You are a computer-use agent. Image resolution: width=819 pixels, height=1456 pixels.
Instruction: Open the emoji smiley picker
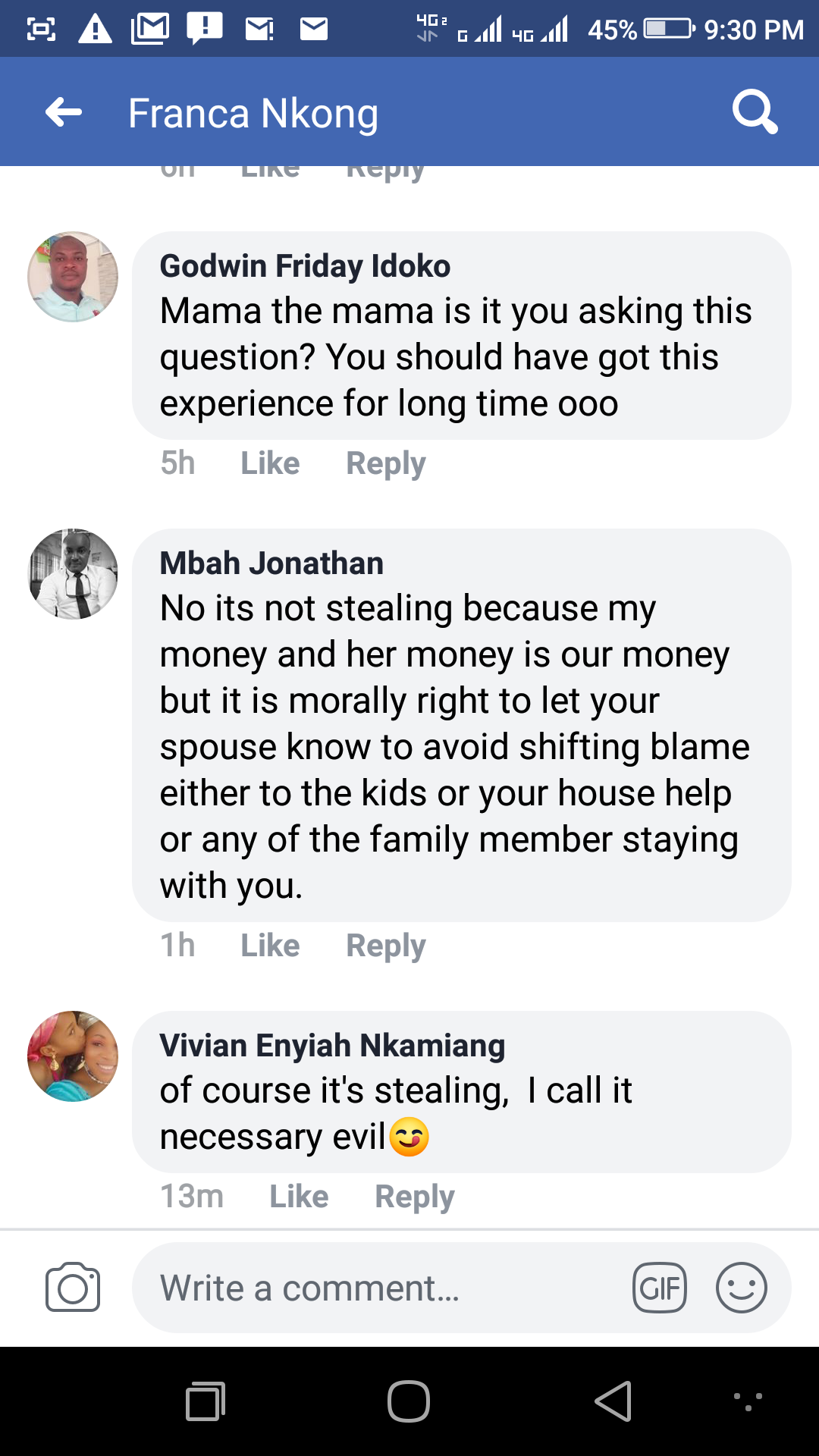click(x=741, y=1288)
